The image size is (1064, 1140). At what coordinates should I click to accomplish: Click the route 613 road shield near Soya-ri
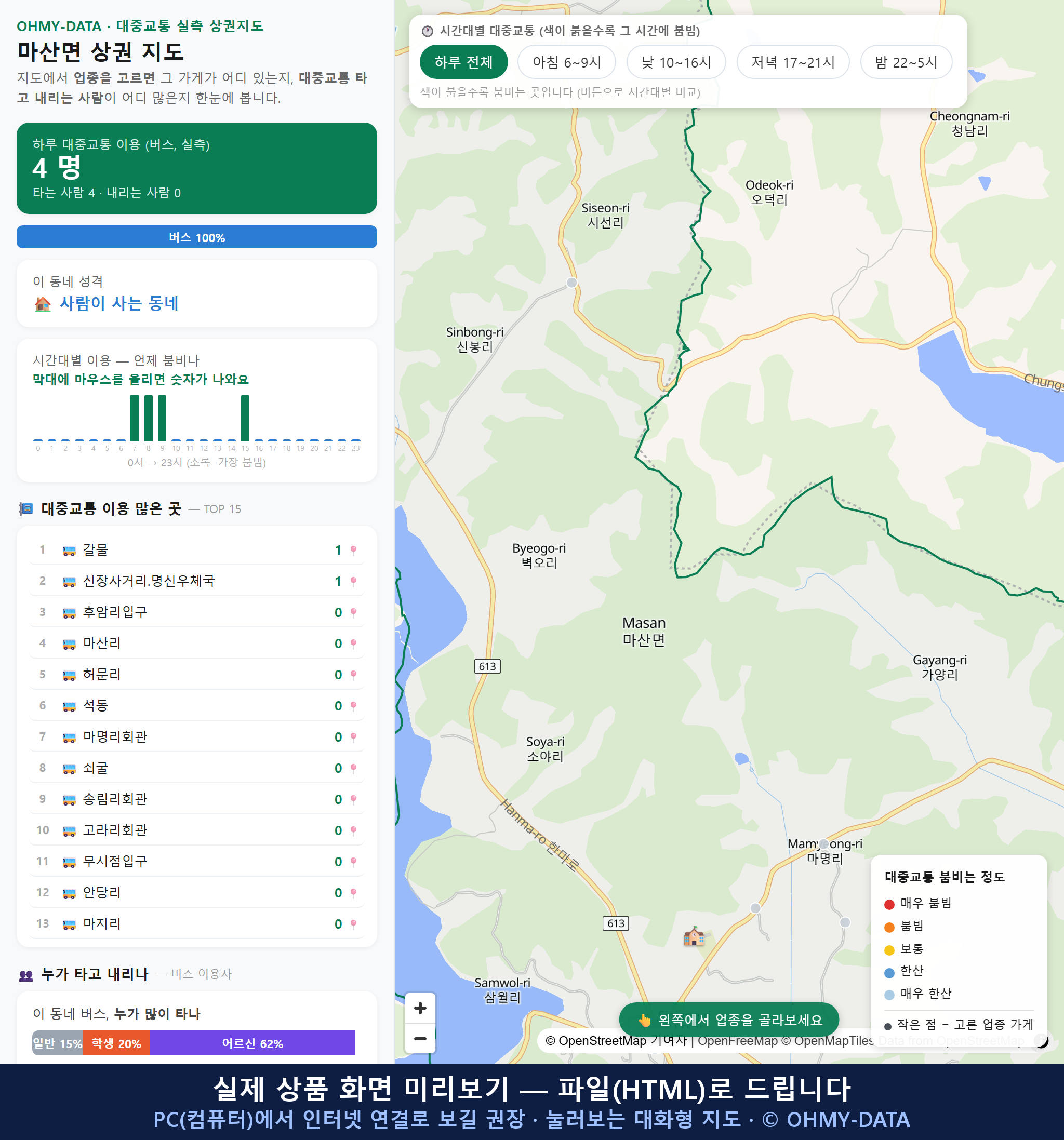[x=487, y=666]
